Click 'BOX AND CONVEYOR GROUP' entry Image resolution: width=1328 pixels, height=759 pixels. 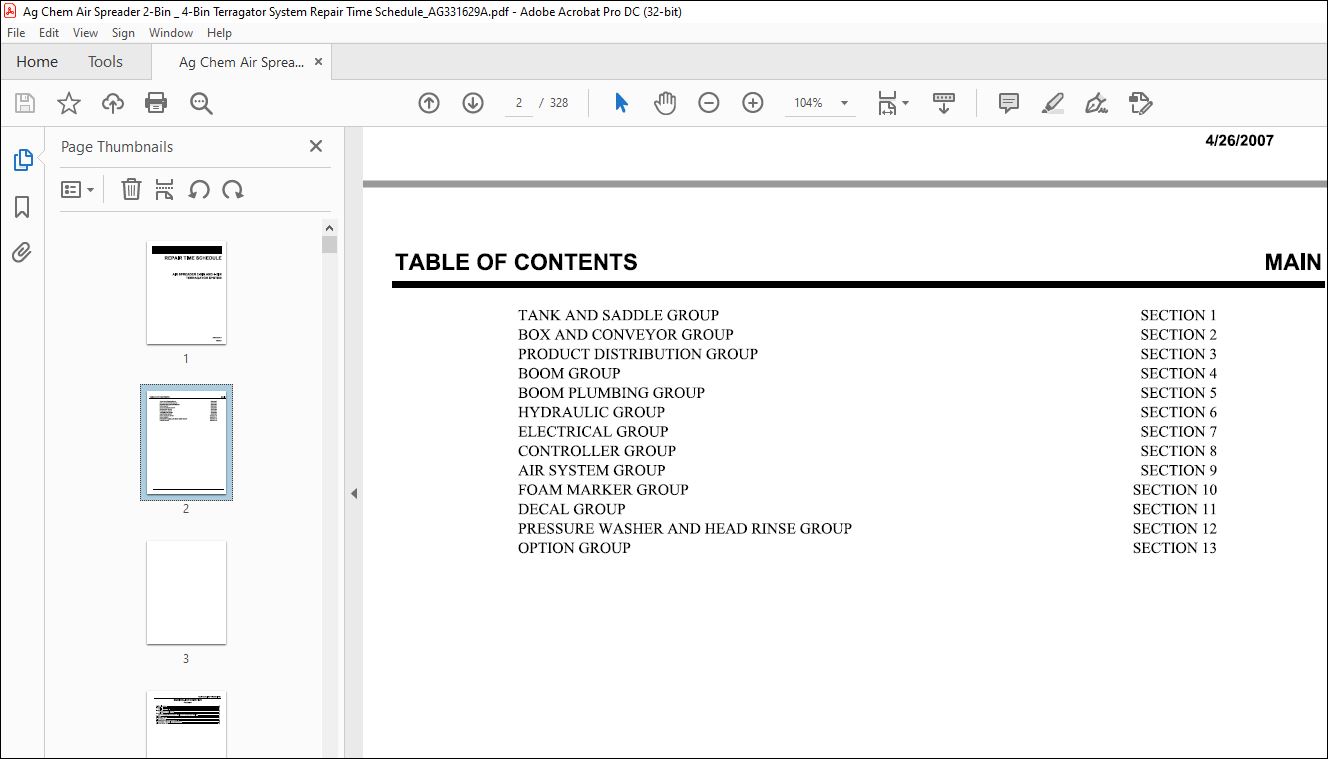(626, 334)
